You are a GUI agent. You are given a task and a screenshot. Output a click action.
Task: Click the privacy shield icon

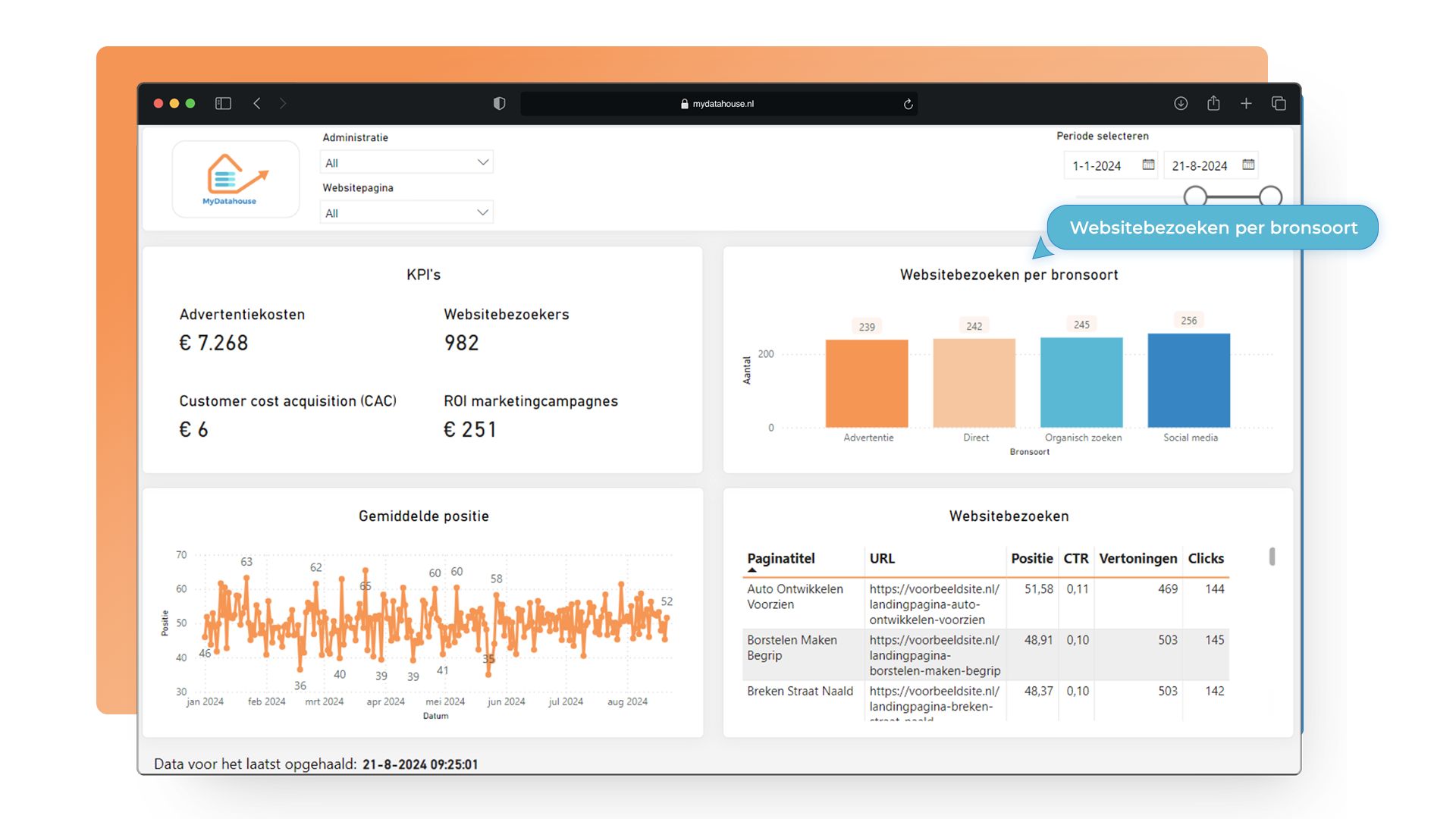point(499,103)
